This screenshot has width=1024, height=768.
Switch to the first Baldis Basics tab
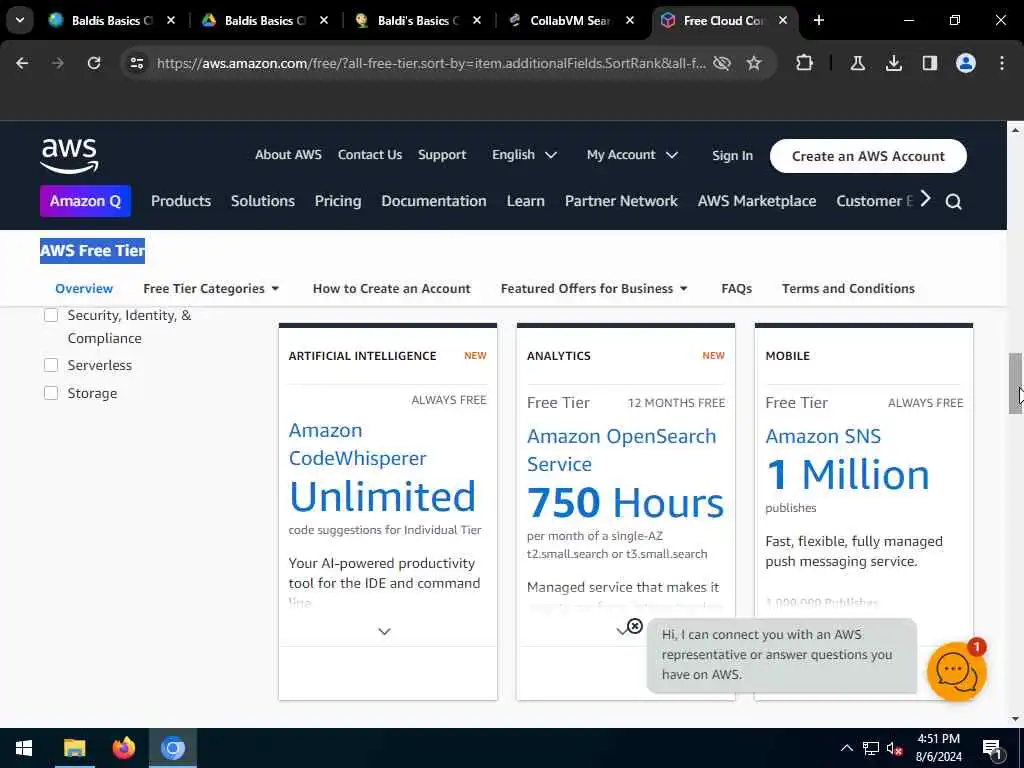(112, 20)
